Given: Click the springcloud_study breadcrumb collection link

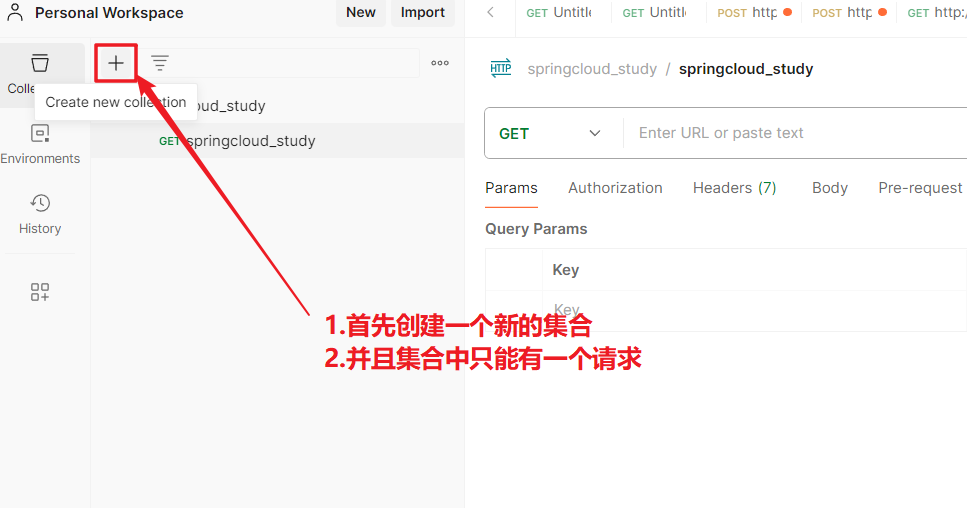Looking at the screenshot, I should pyautogui.click(x=592, y=69).
